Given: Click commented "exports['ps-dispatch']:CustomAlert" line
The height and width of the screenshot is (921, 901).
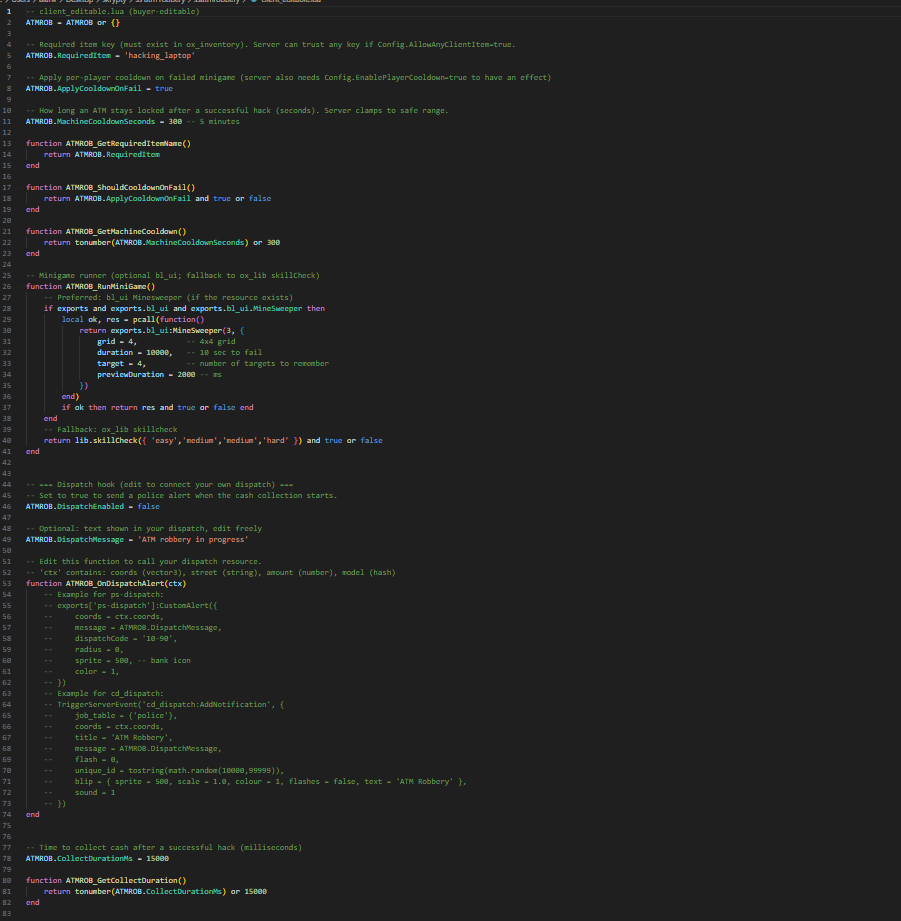Looking at the screenshot, I should [x=130, y=606].
